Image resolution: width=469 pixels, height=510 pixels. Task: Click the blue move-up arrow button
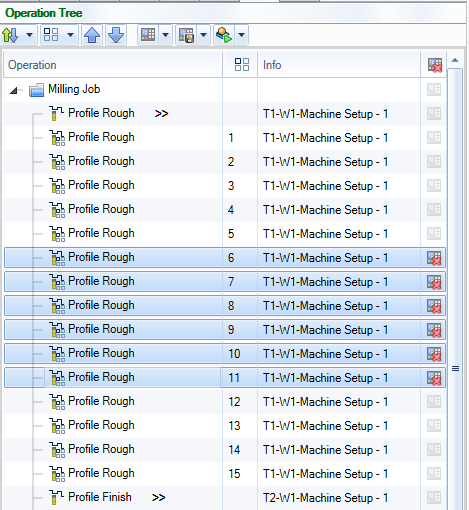92,35
